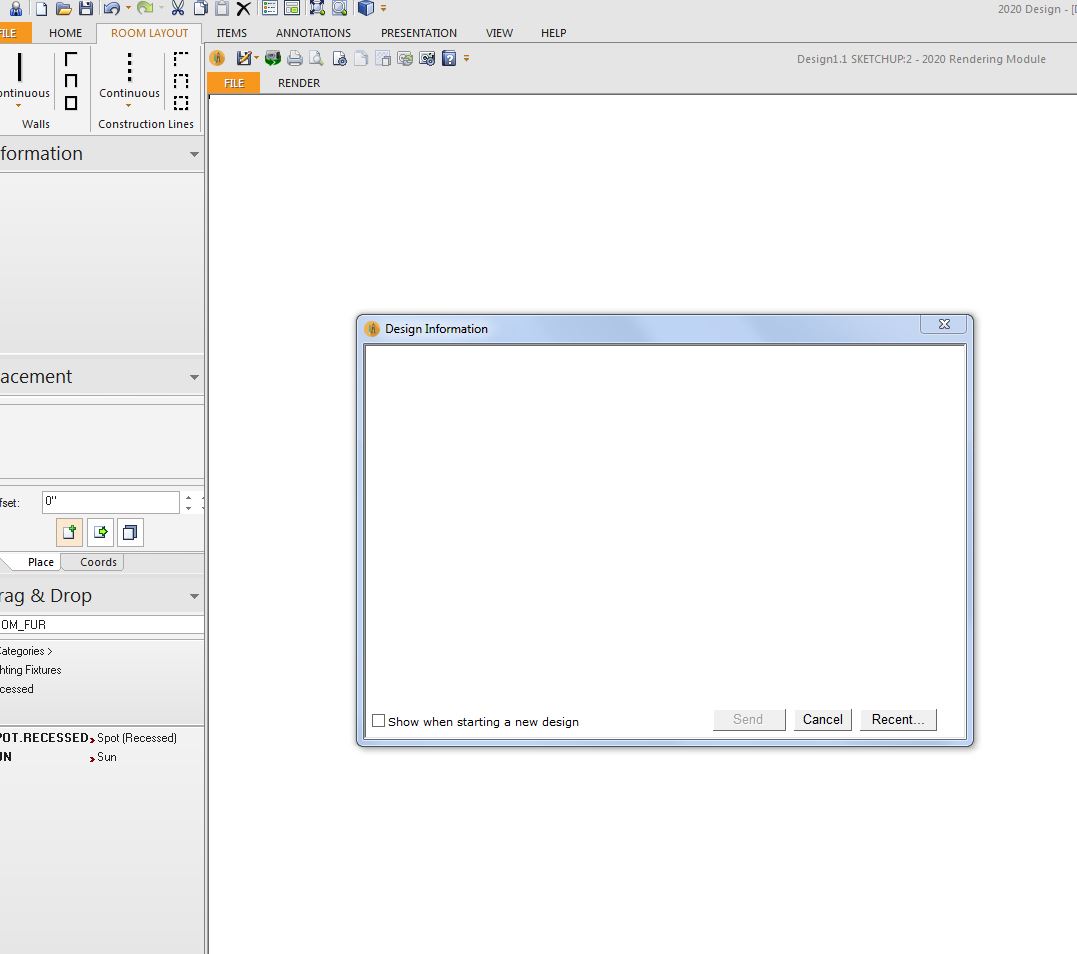
Task: Select the L-shaped construction line icon
Action: [x=181, y=60]
